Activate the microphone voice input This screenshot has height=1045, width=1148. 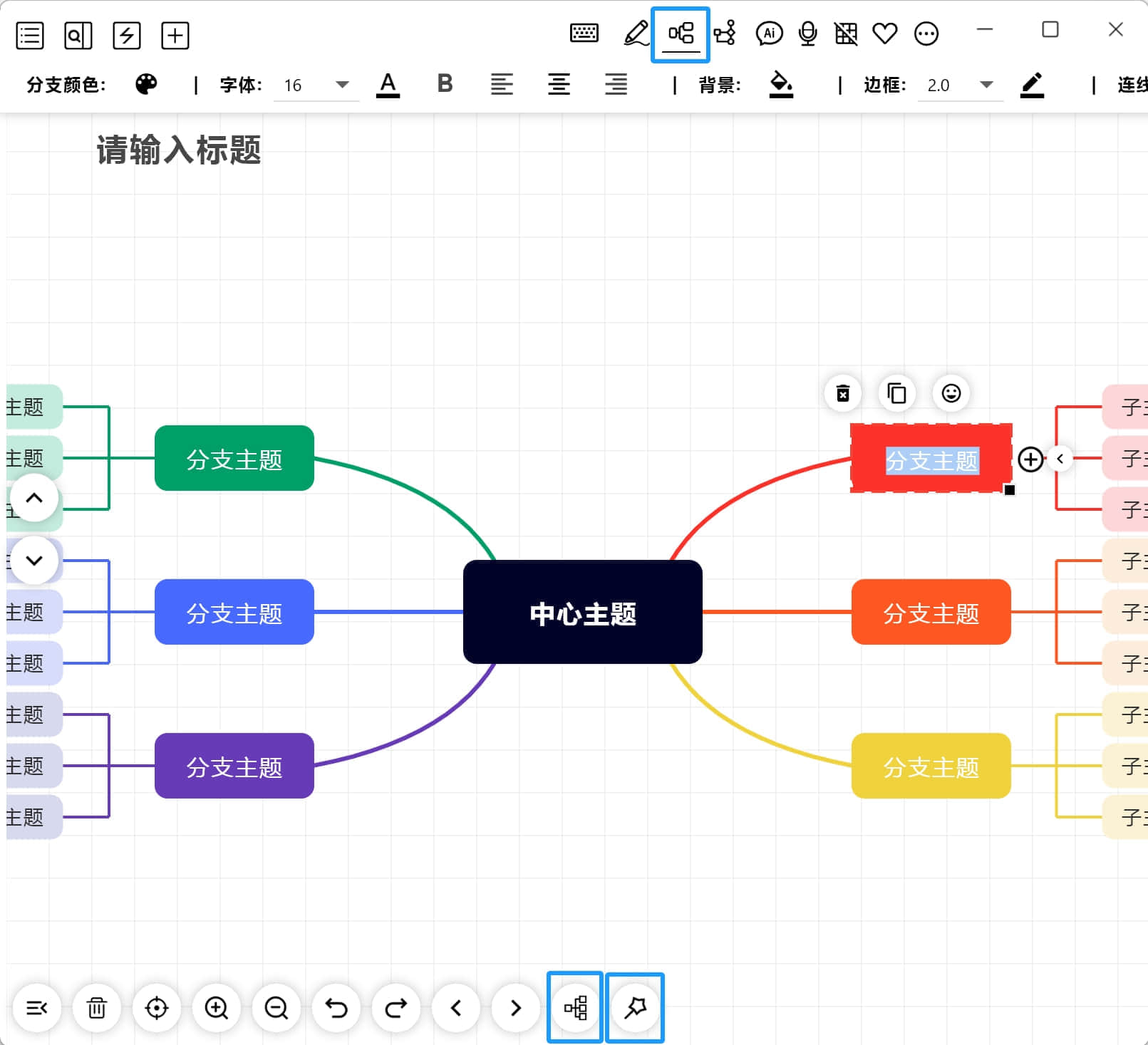click(x=807, y=33)
